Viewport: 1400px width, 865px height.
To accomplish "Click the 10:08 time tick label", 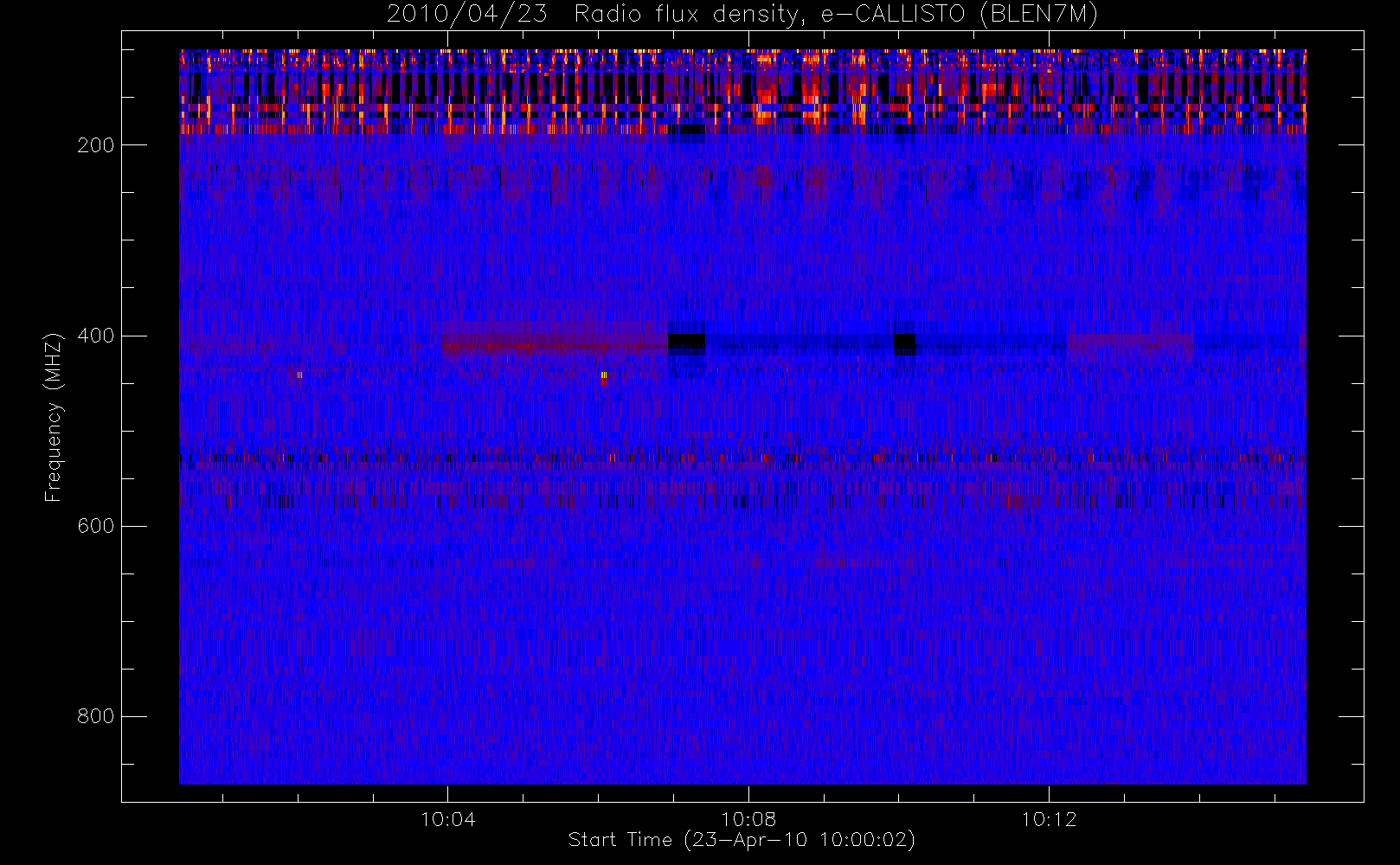I will [x=748, y=819].
